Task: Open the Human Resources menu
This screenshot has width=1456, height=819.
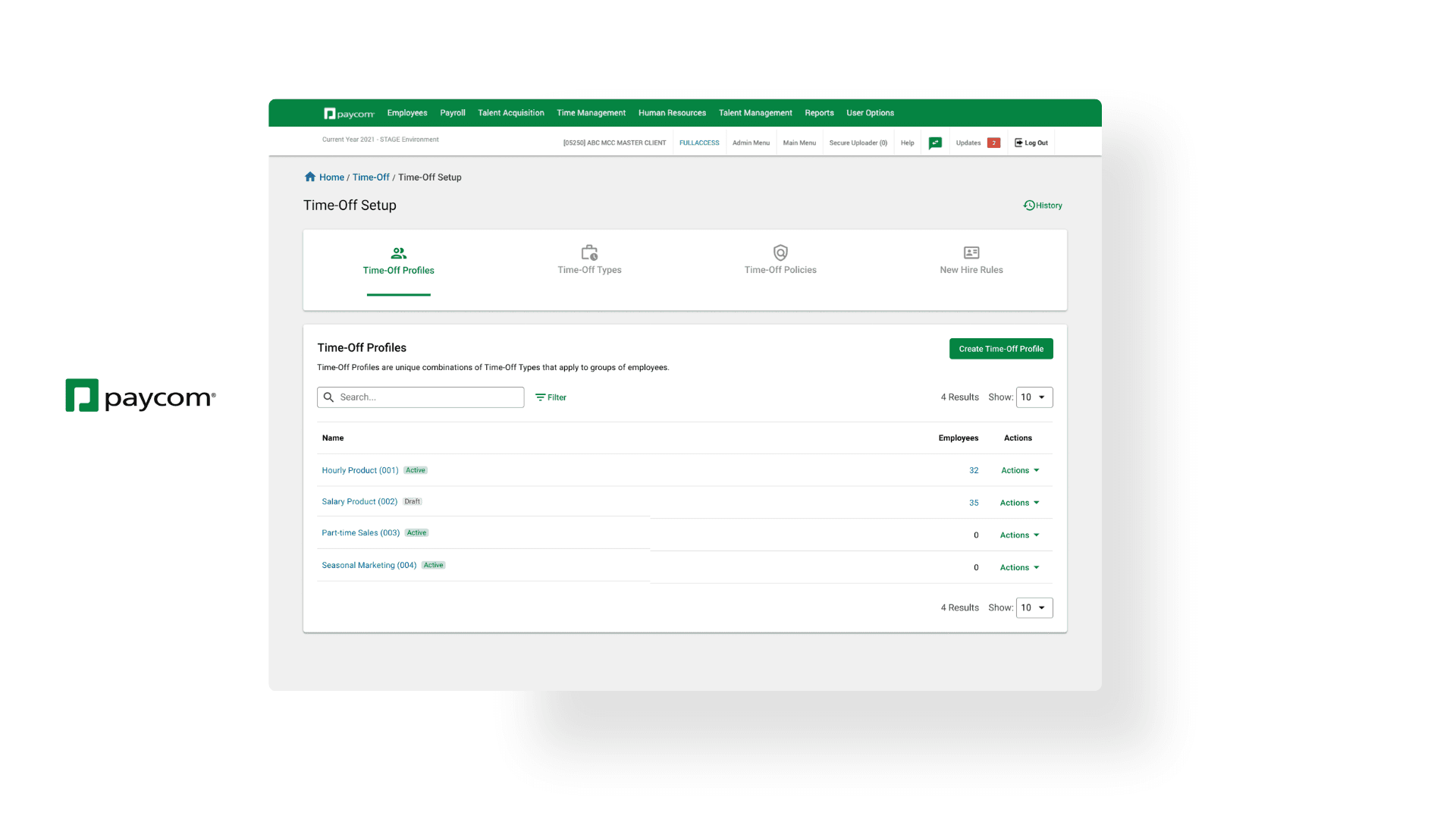Action: [672, 113]
